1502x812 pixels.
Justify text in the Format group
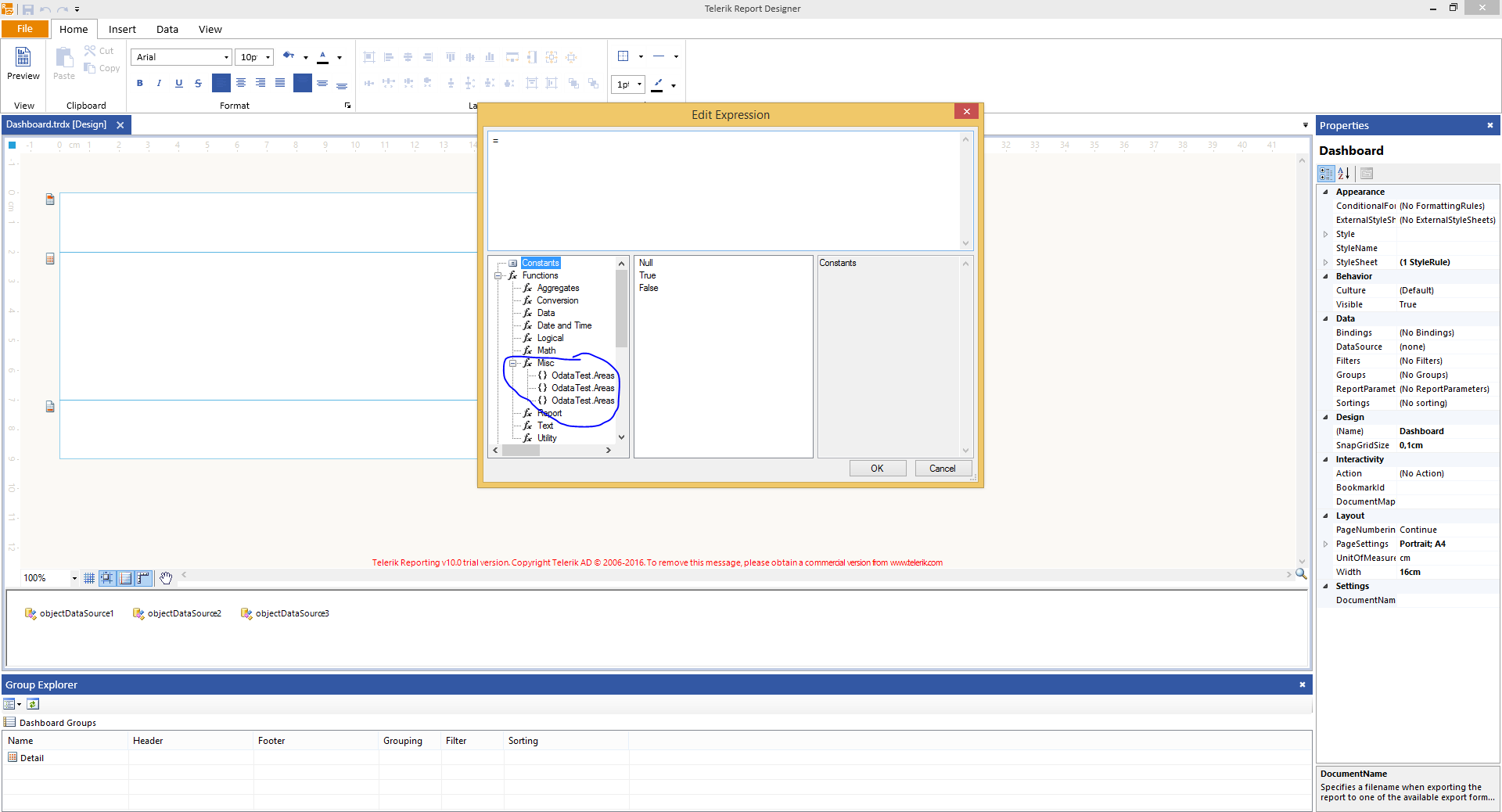click(x=280, y=83)
